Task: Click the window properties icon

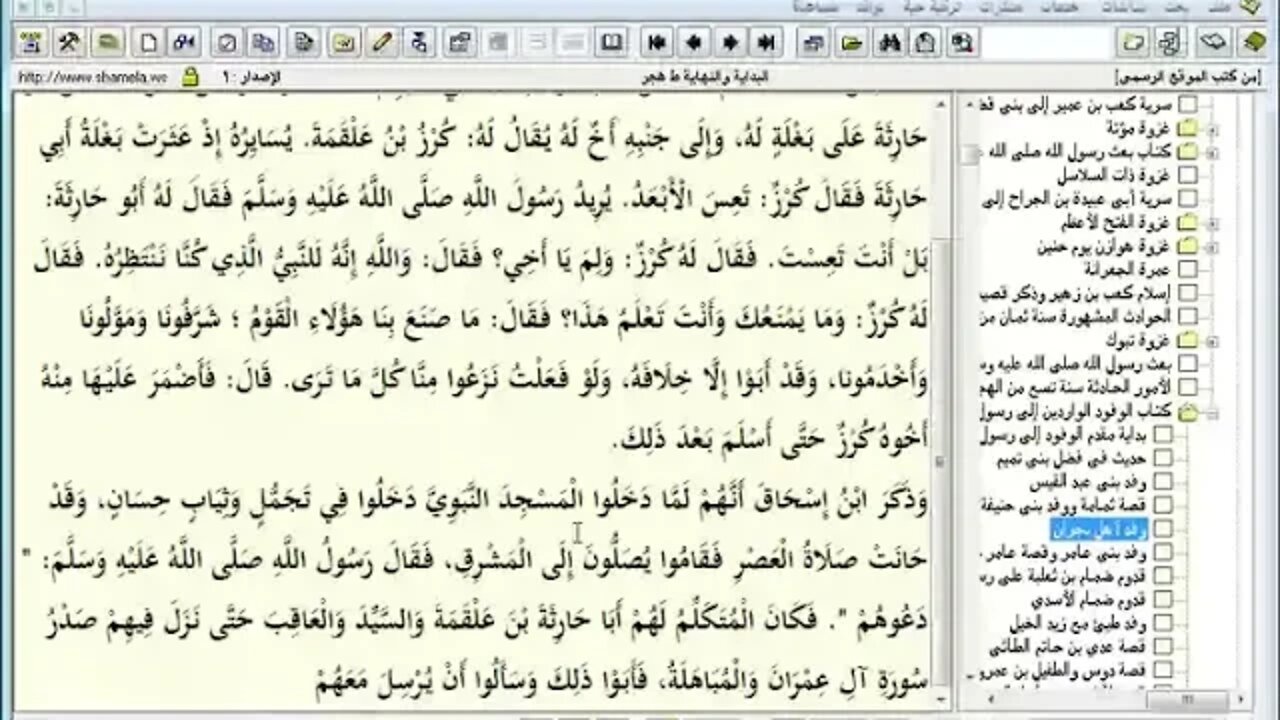Action: pos(460,42)
